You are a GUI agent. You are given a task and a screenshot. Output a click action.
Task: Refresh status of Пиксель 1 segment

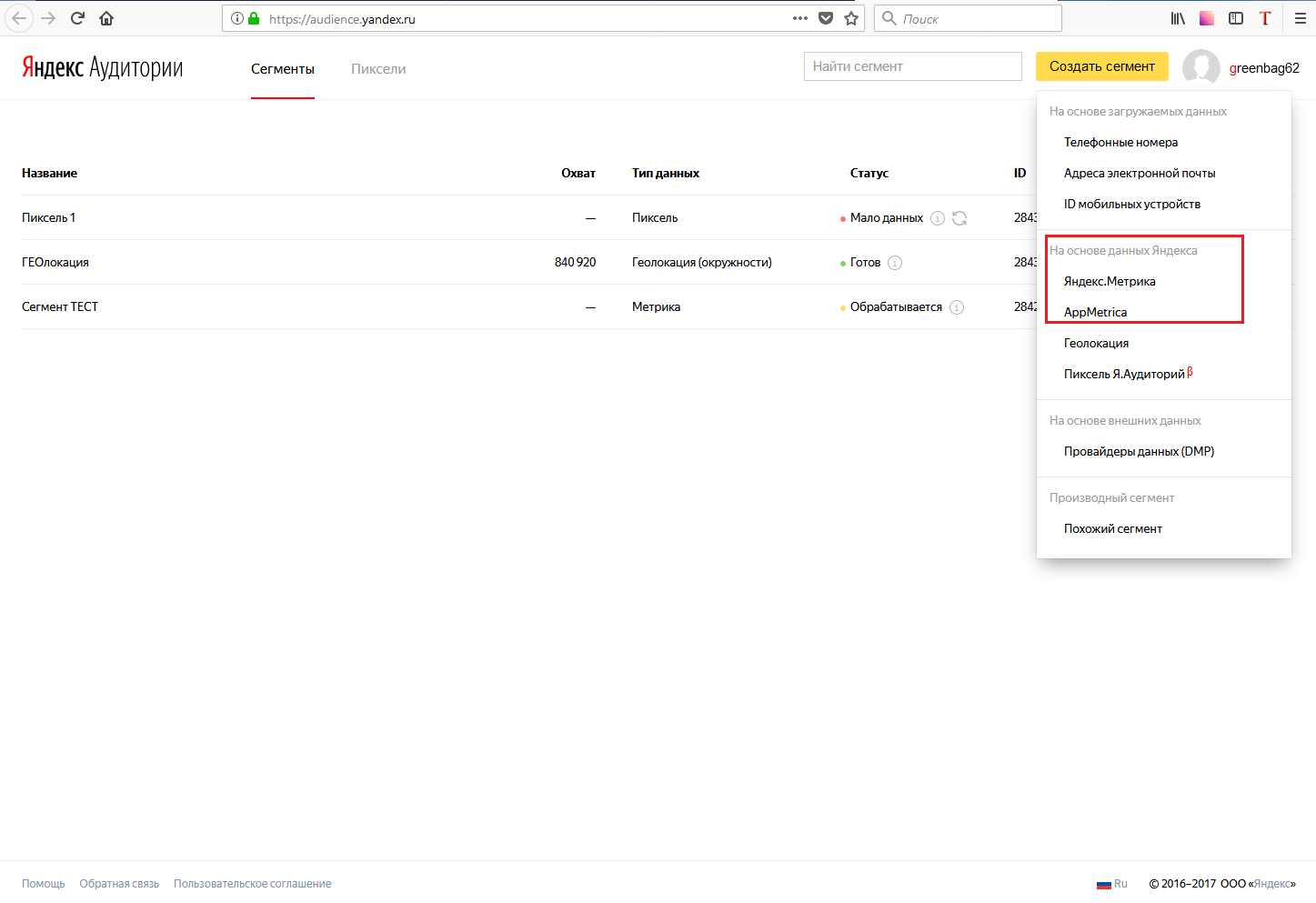(x=959, y=218)
